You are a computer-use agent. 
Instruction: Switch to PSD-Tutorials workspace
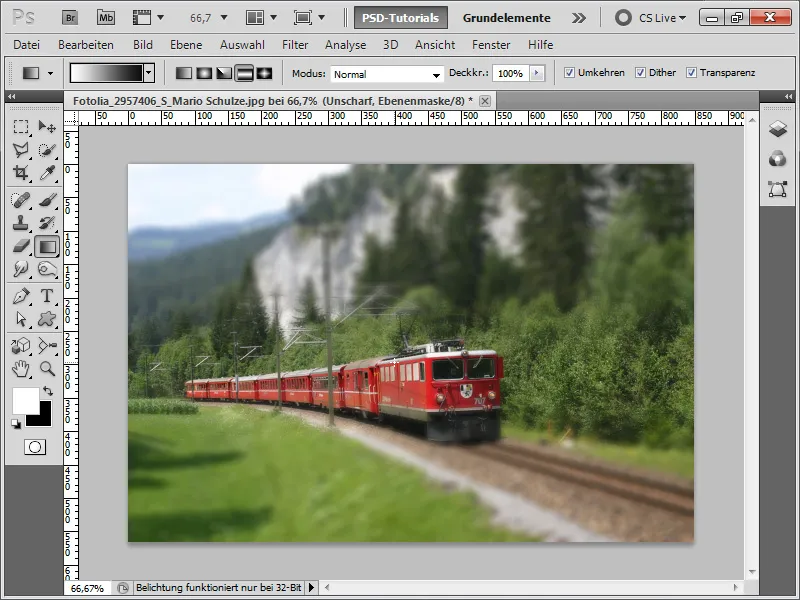pos(401,18)
